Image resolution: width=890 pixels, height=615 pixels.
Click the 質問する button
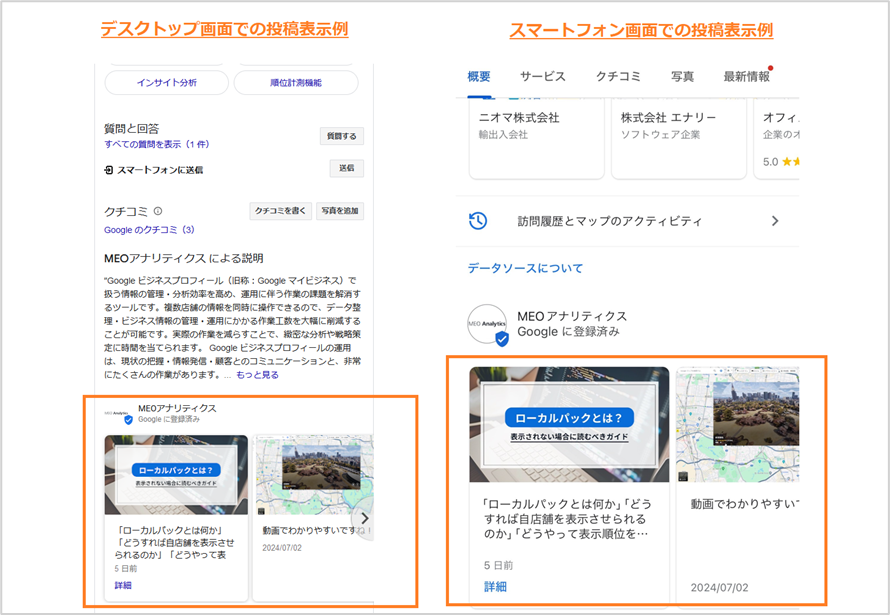click(342, 136)
